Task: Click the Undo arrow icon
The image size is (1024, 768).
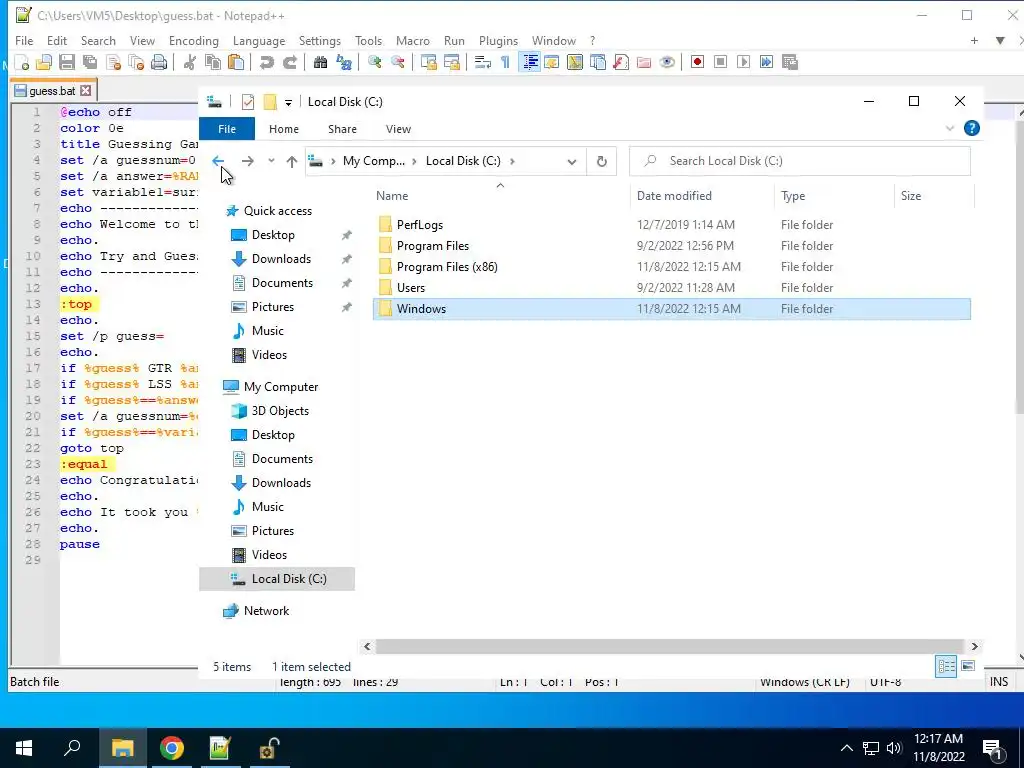Action: point(266,62)
